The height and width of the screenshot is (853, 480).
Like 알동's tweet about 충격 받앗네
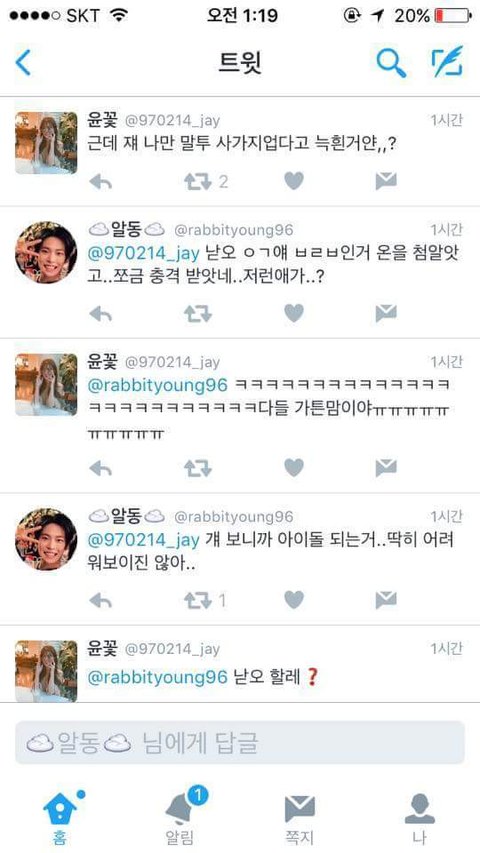(294, 313)
